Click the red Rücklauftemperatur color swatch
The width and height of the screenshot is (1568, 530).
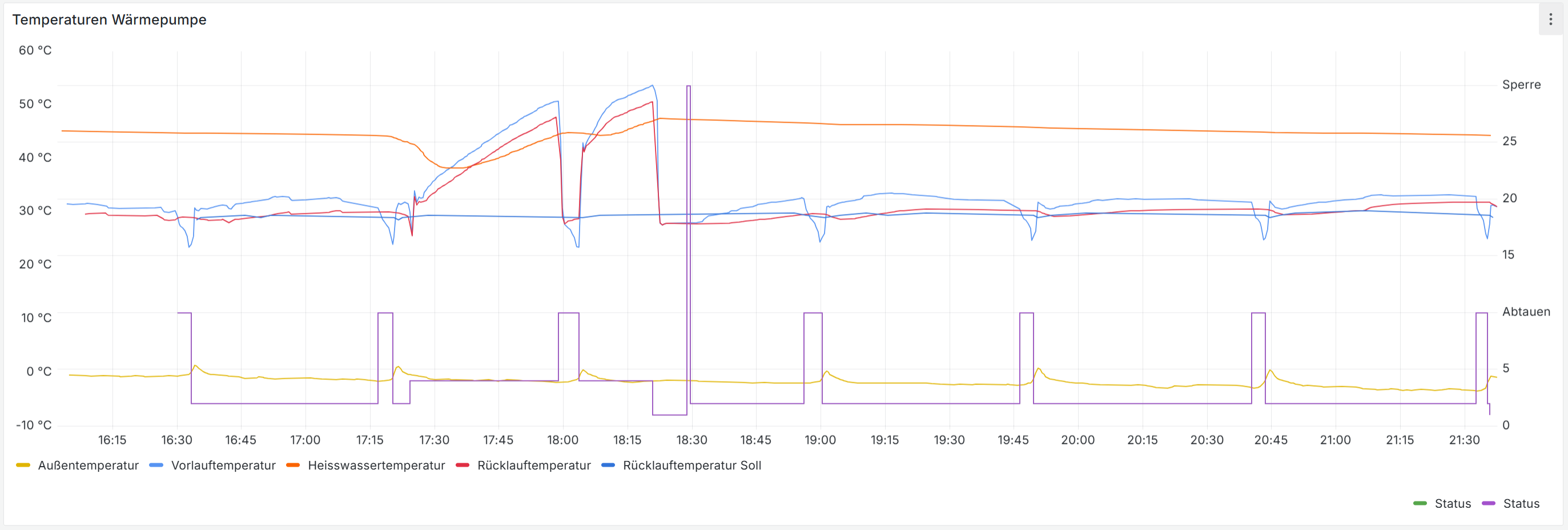coord(463,466)
